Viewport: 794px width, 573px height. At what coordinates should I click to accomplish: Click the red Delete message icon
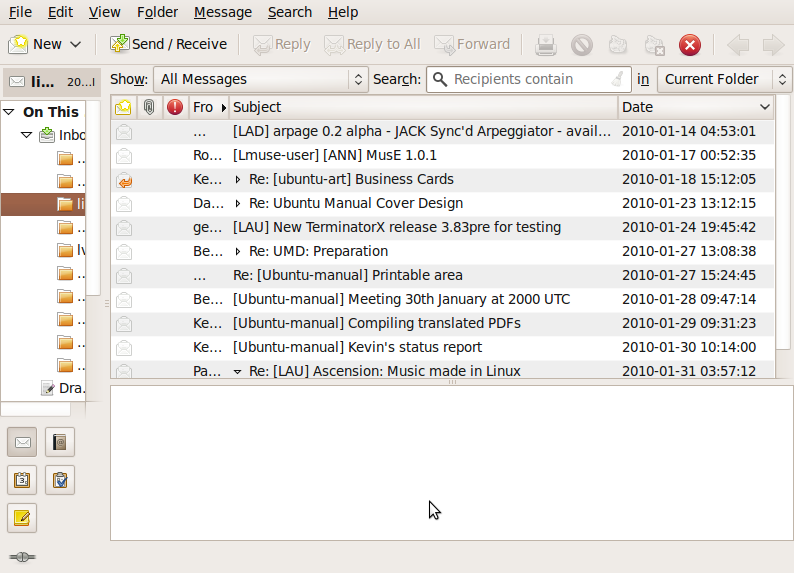(x=690, y=45)
